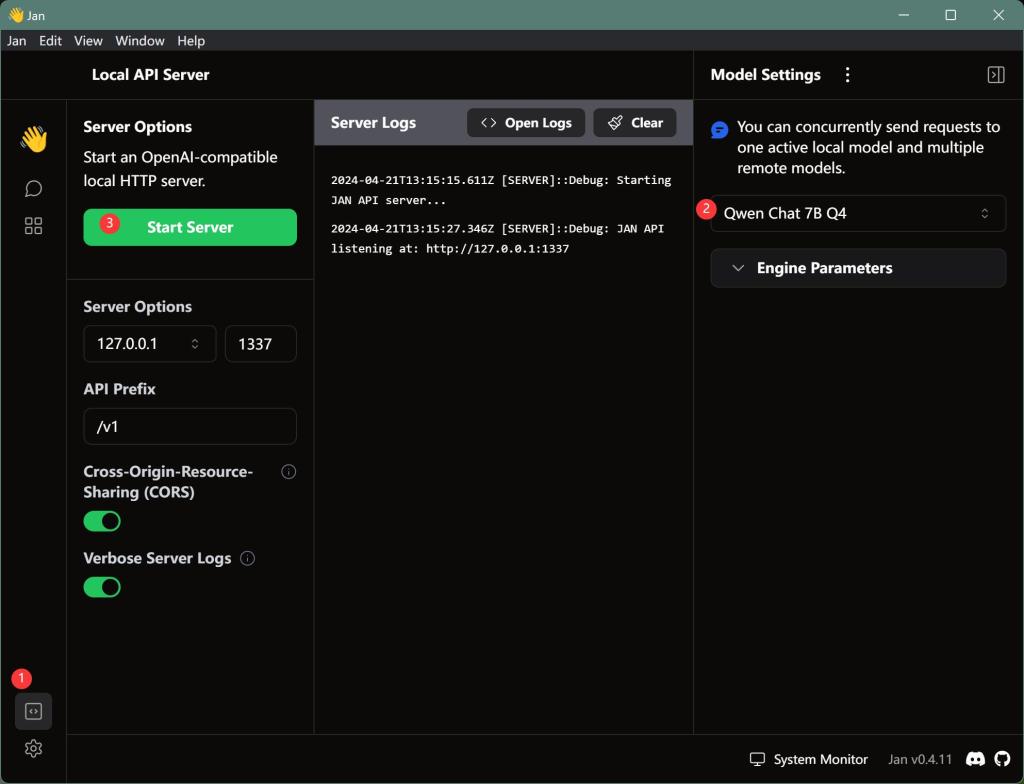The width and height of the screenshot is (1024, 784).
Task: Maximize the Jan window
Action: [951, 14]
